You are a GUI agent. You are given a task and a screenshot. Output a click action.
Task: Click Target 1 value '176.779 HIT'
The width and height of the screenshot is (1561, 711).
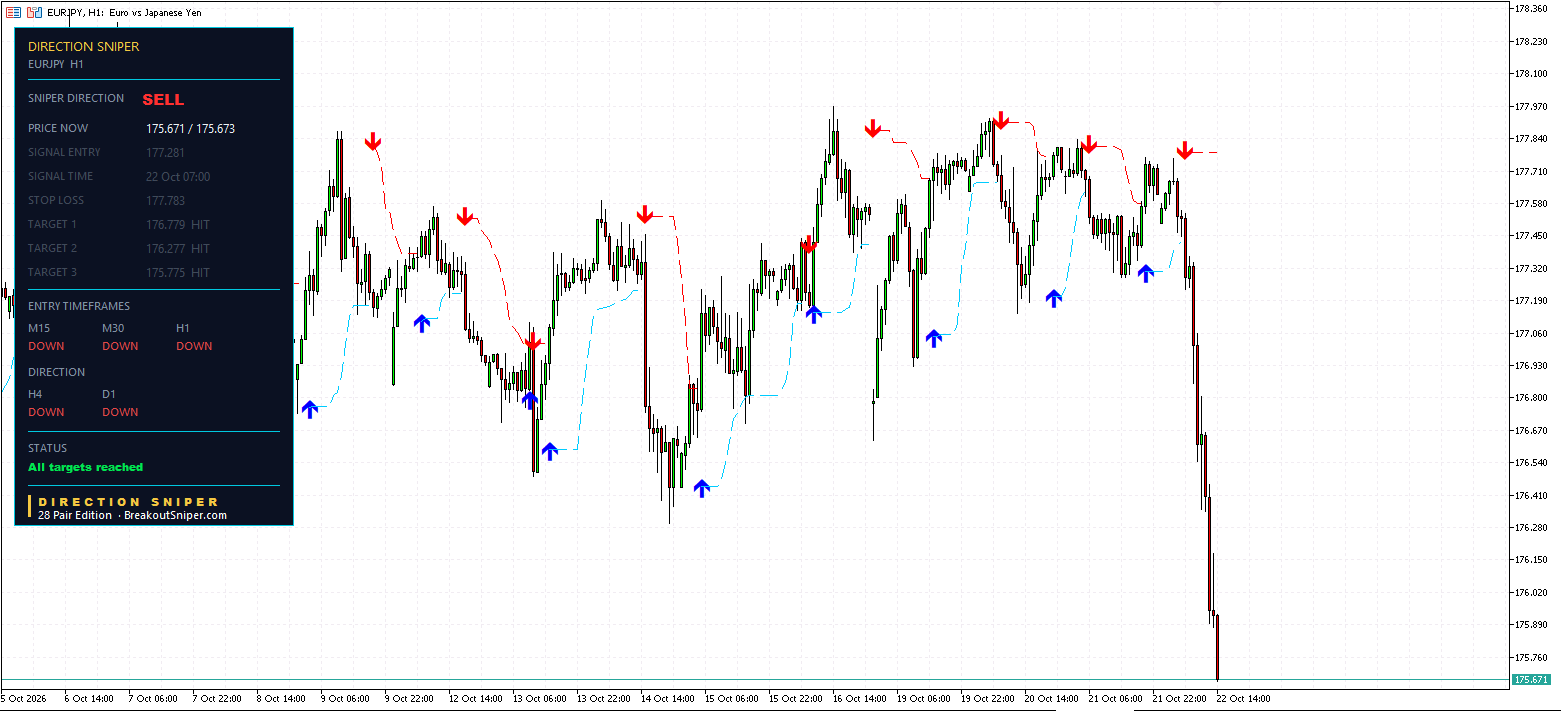[x=178, y=225]
